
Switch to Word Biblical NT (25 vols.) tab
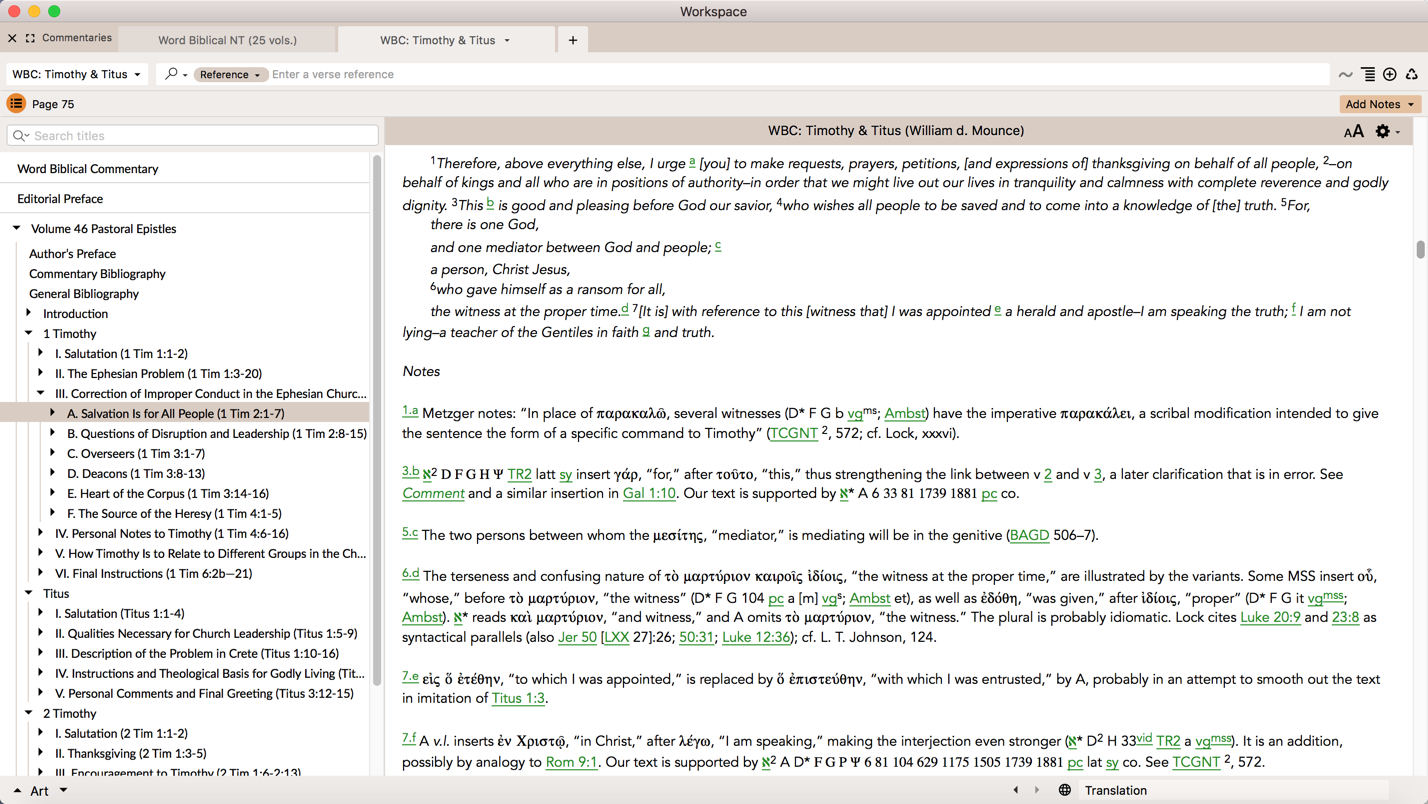pyautogui.click(x=227, y=40)
